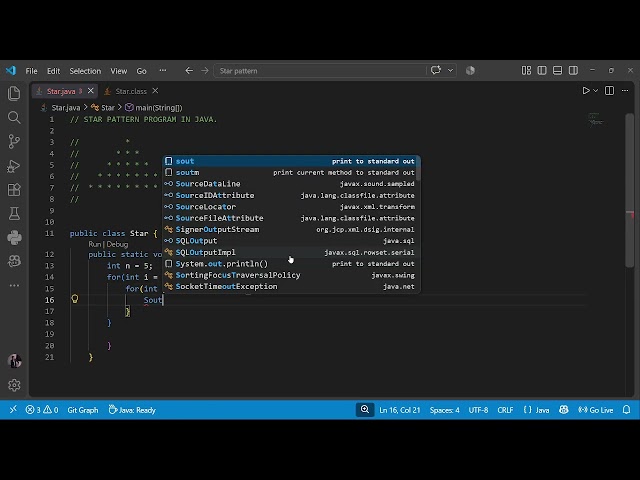Change line endings via CRLF
Image resolution: width=640 pixels, height=480 pixels.
pos(505,410)
